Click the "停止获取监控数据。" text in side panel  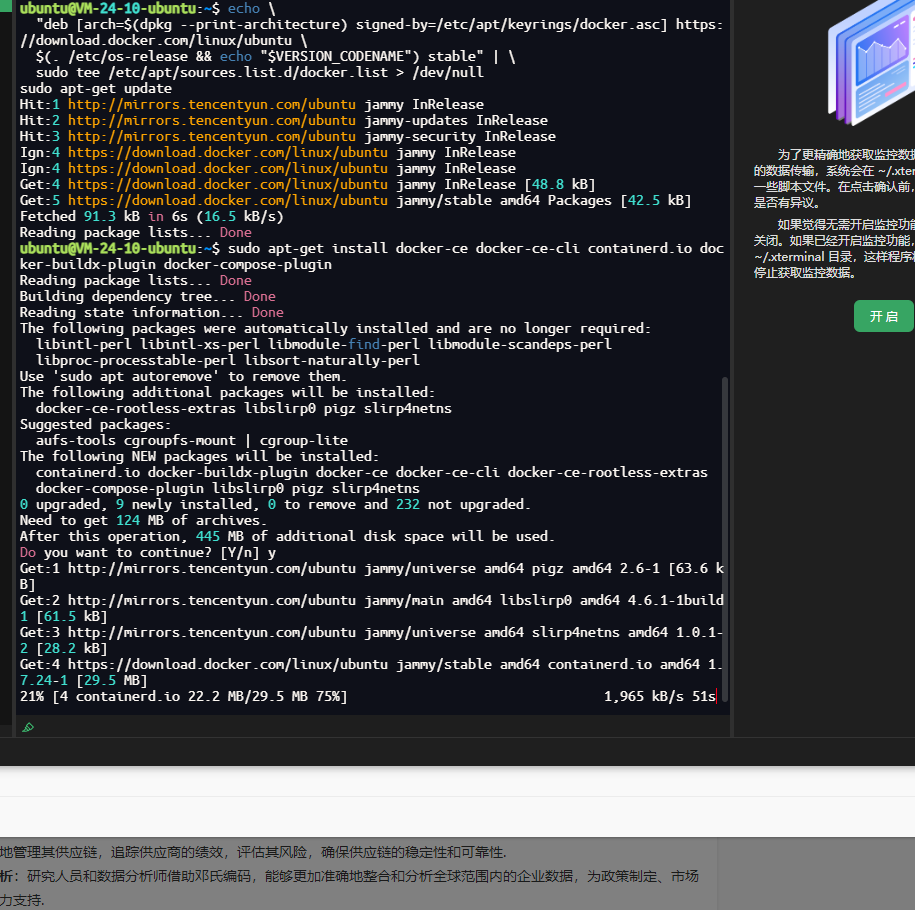(804, 273)
